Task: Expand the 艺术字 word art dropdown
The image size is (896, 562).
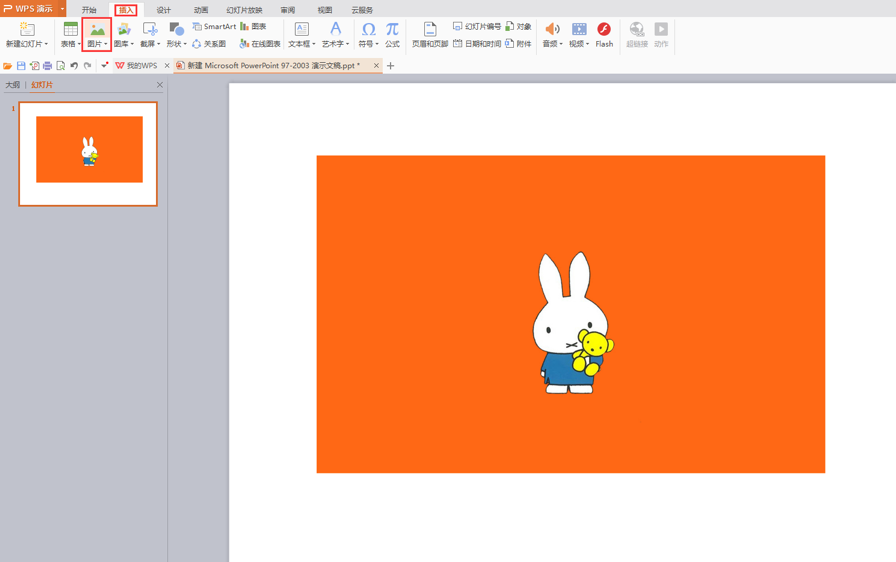Action: [347, 44]
